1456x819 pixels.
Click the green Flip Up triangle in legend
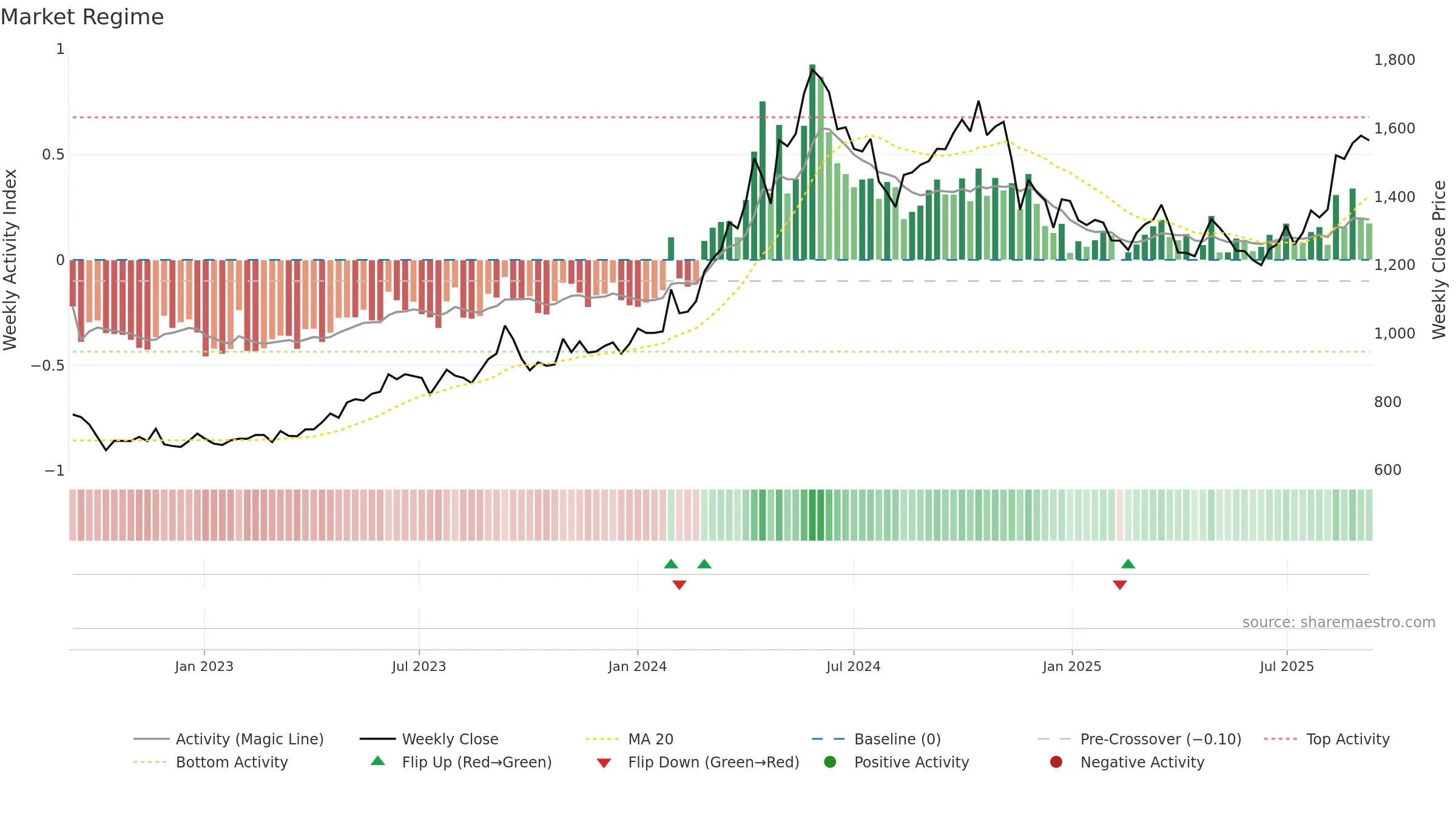click(x=378, y=761)
